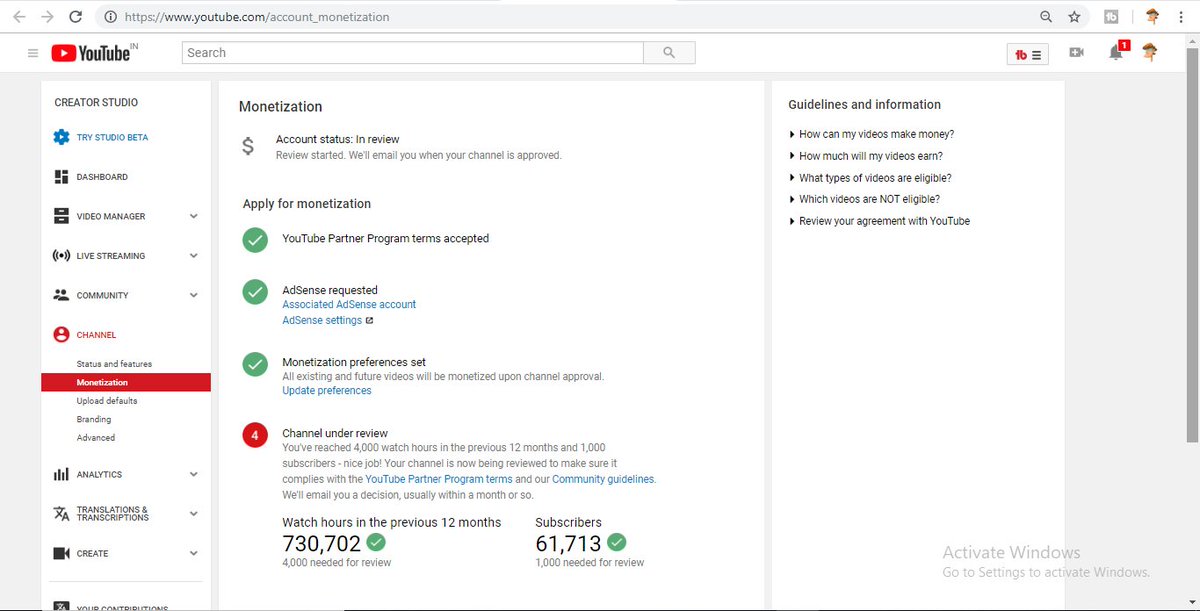The width and height of the screenshot is (1200, 611).
Task: Open the Dashboard menu item
Action: click(x=102, y=177)
